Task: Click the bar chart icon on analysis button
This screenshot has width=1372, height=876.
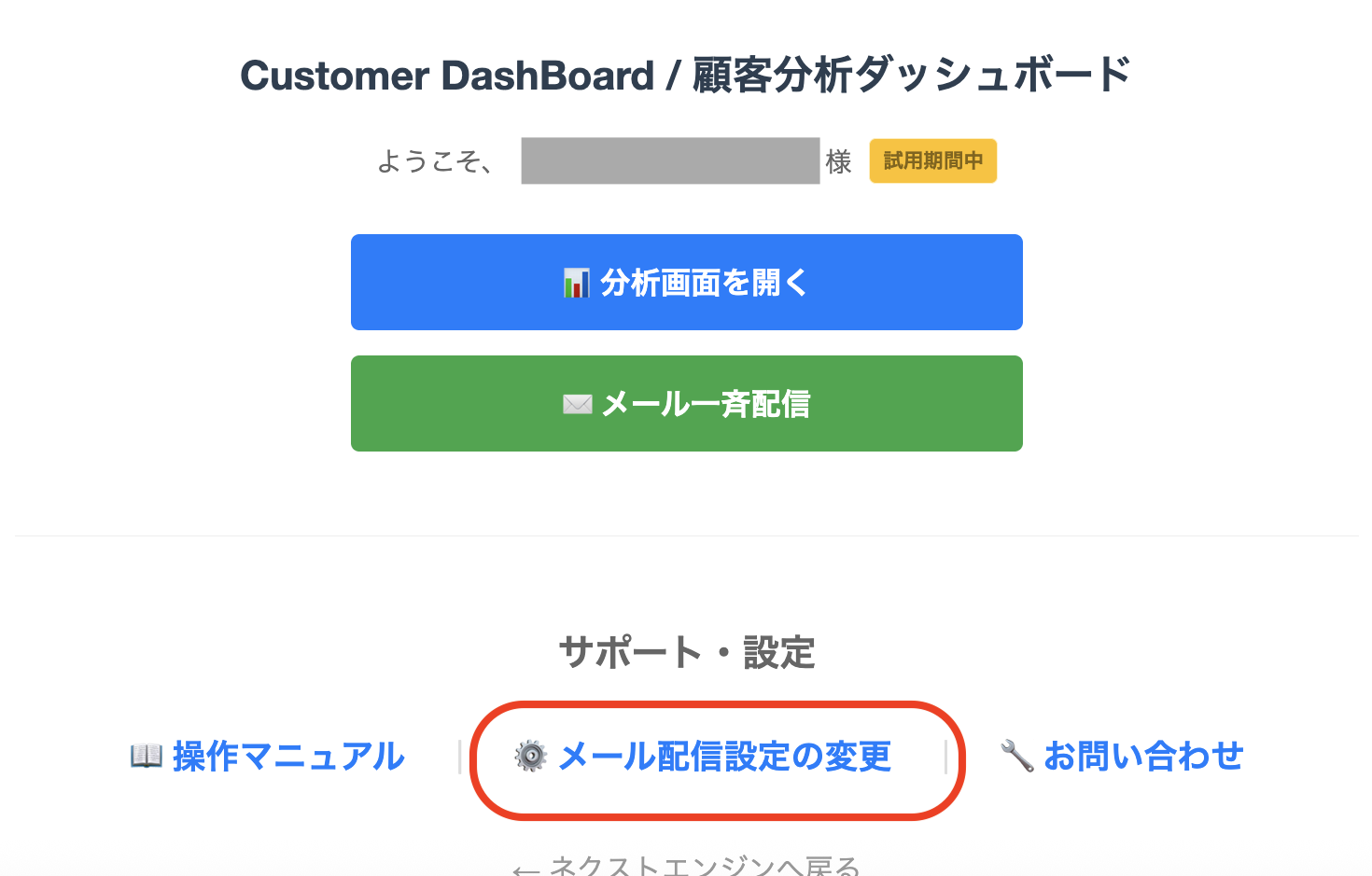Action: 576,283
